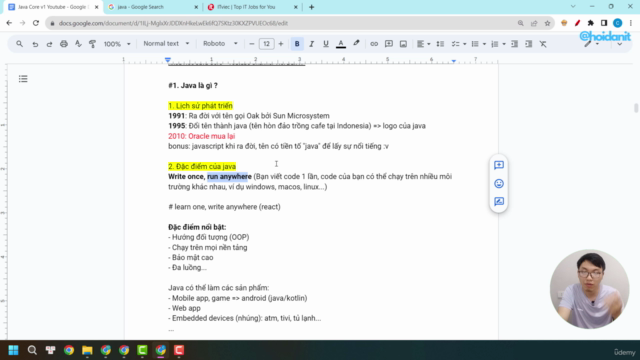Decrease the indent

(x=514, y=44)
